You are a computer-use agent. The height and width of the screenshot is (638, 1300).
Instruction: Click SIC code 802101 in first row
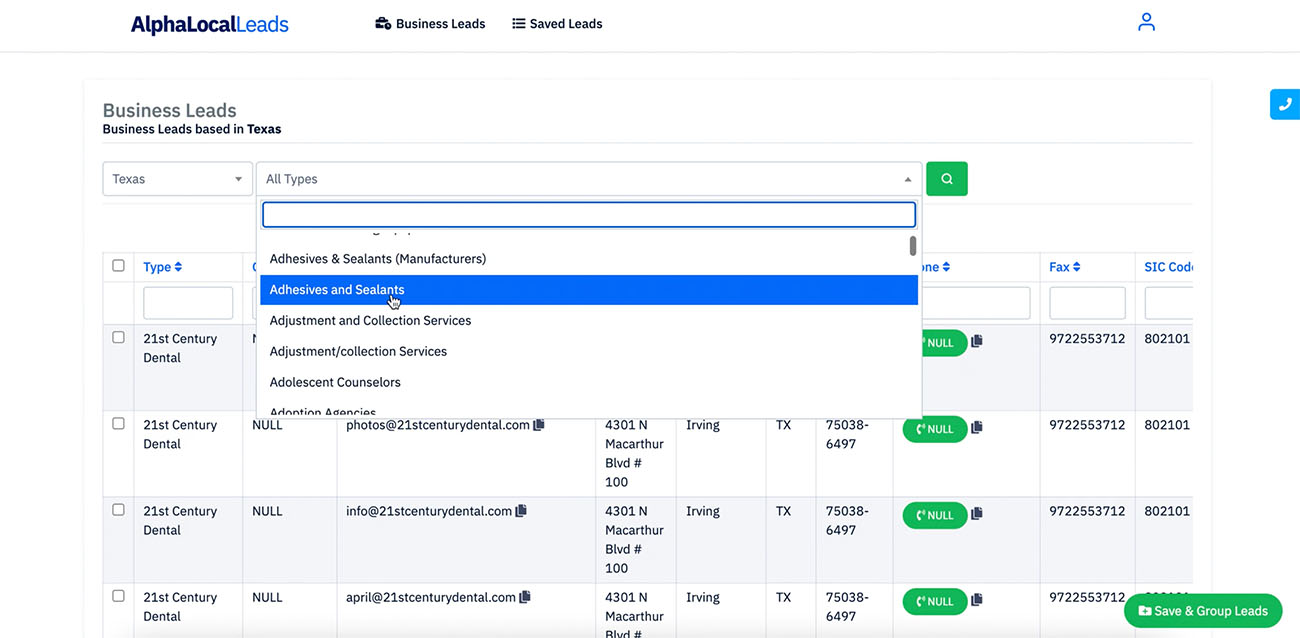tap(1167, 339)
